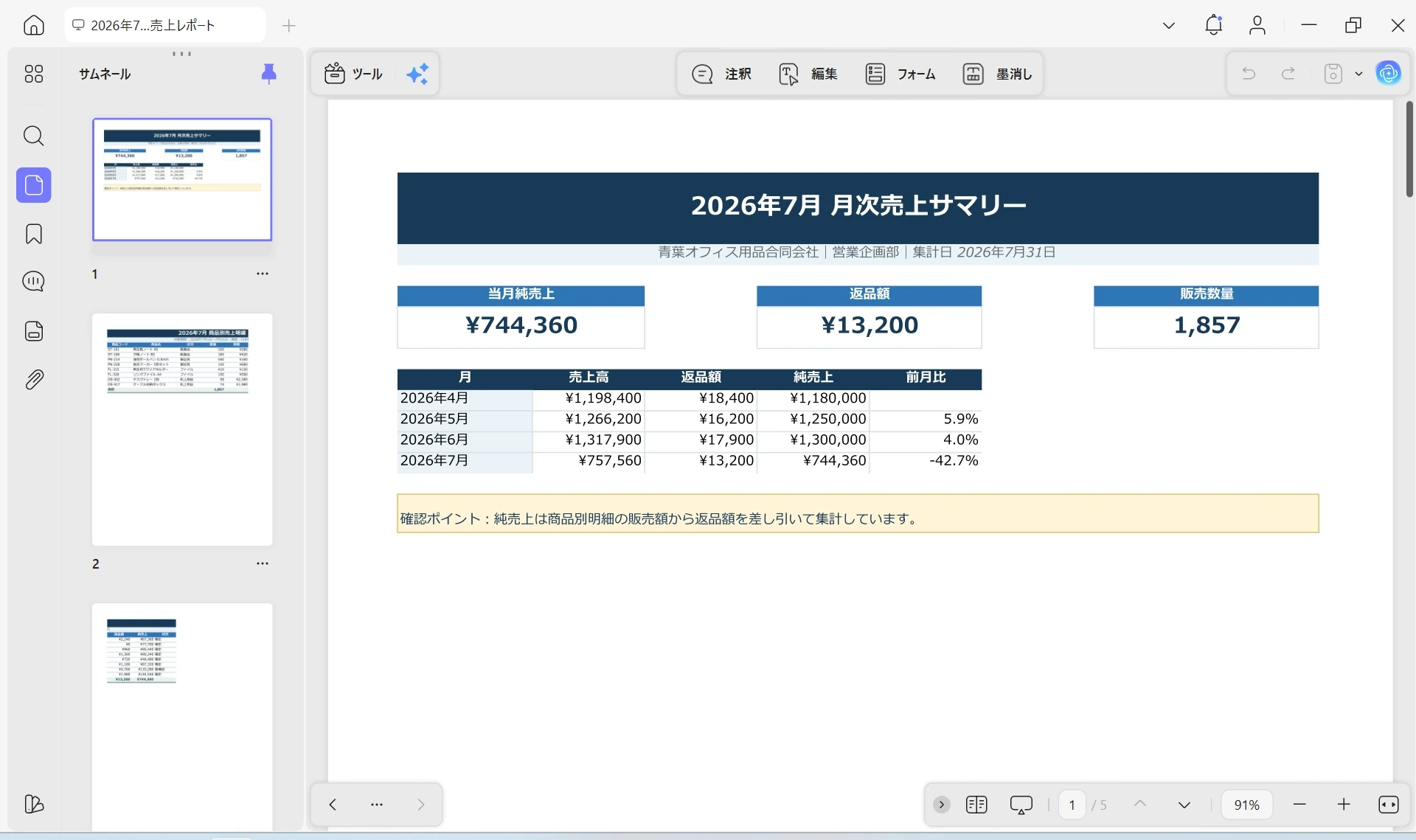Expand the tab list chevron at top right
This screenshot has height=840, width=1416.
click(x=1169, y=26)
